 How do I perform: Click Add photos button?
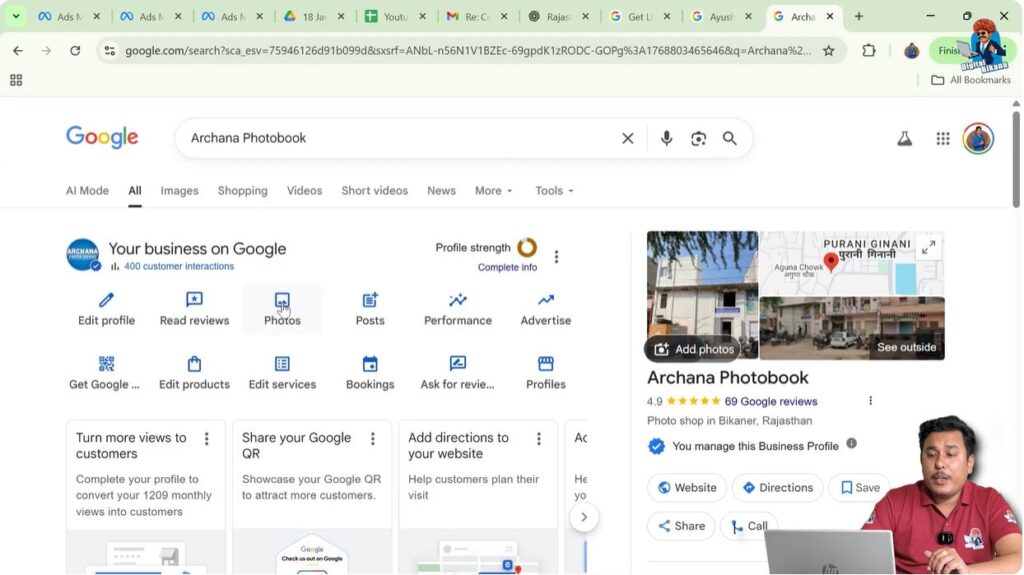[x=694, y=349]
